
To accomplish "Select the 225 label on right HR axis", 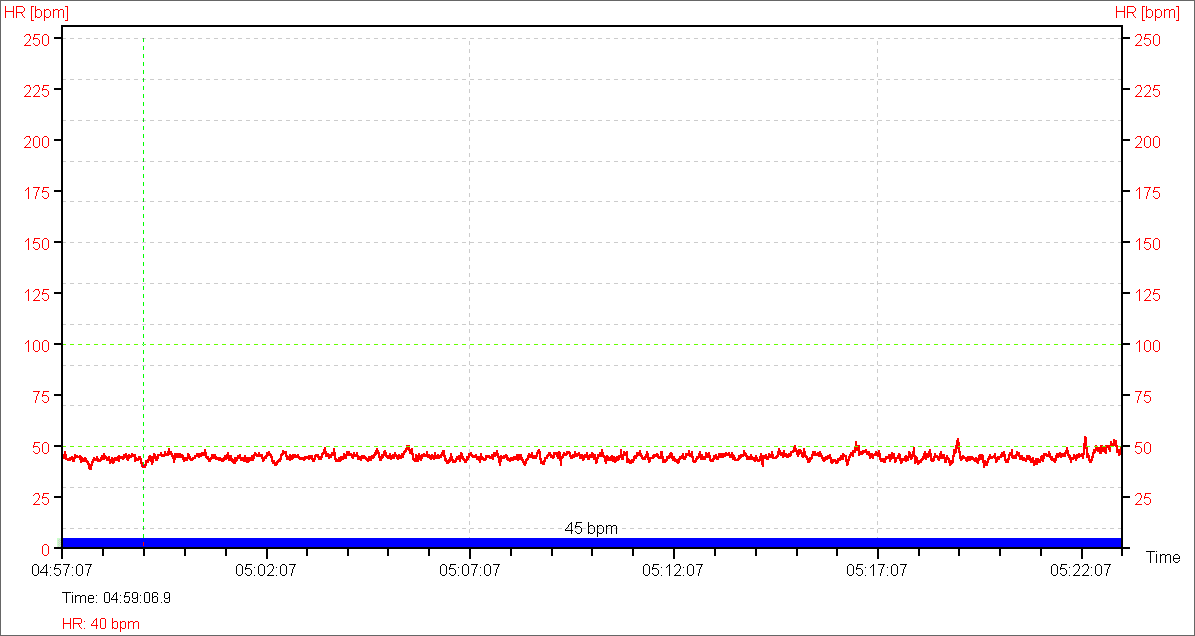I will click(1148, 91).
